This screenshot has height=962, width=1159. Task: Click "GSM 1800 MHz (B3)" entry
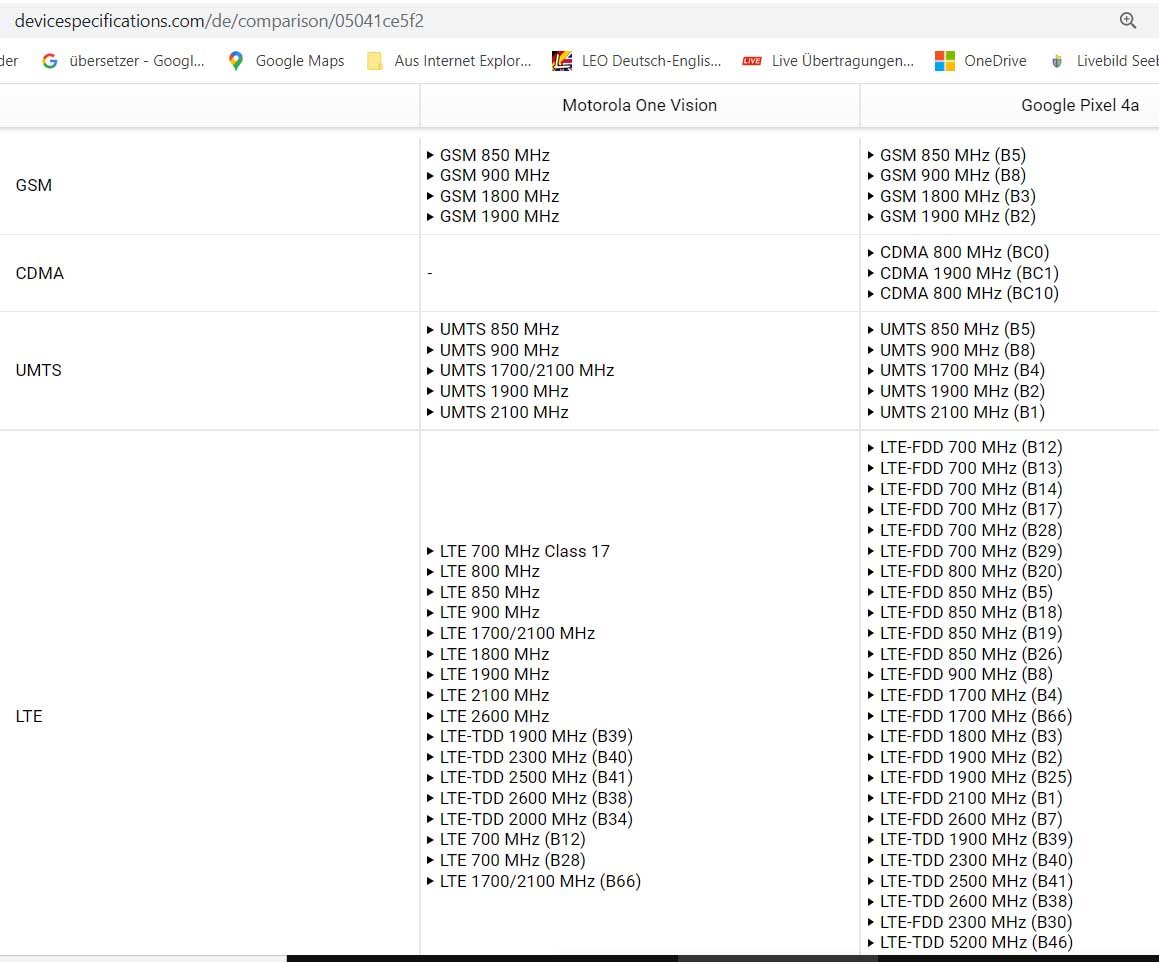(958, 196)
